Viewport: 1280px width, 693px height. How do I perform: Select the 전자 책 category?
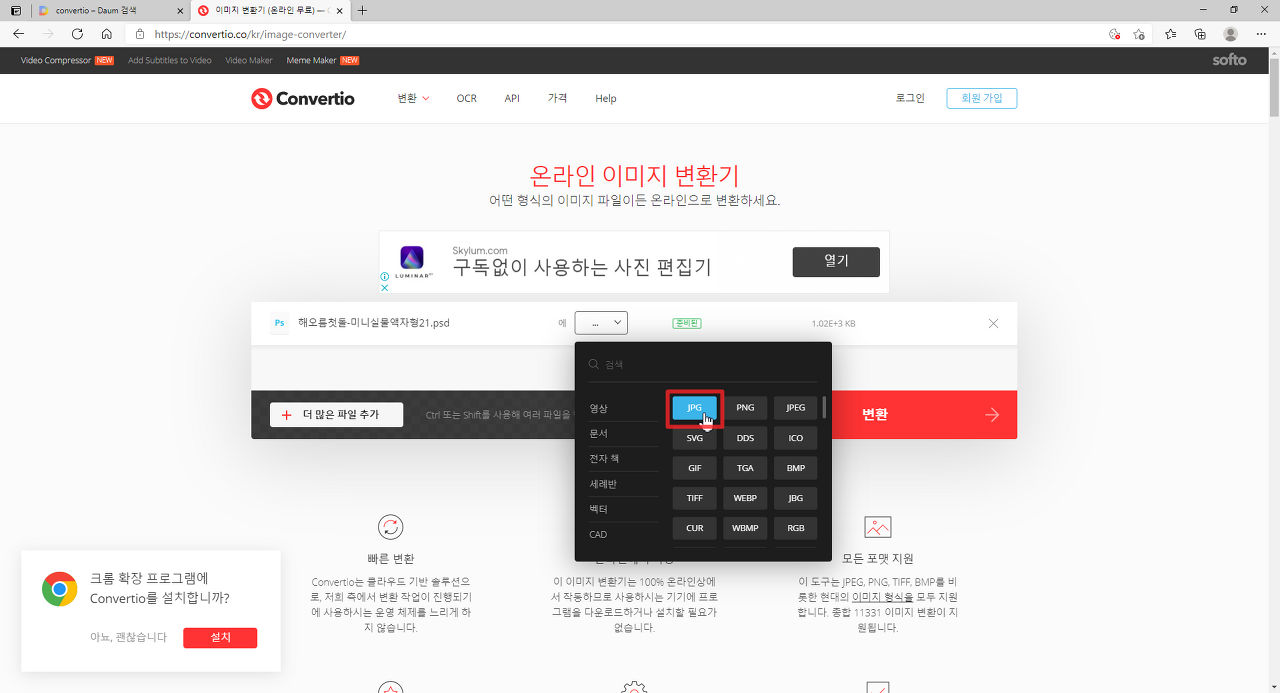(623, 458)
